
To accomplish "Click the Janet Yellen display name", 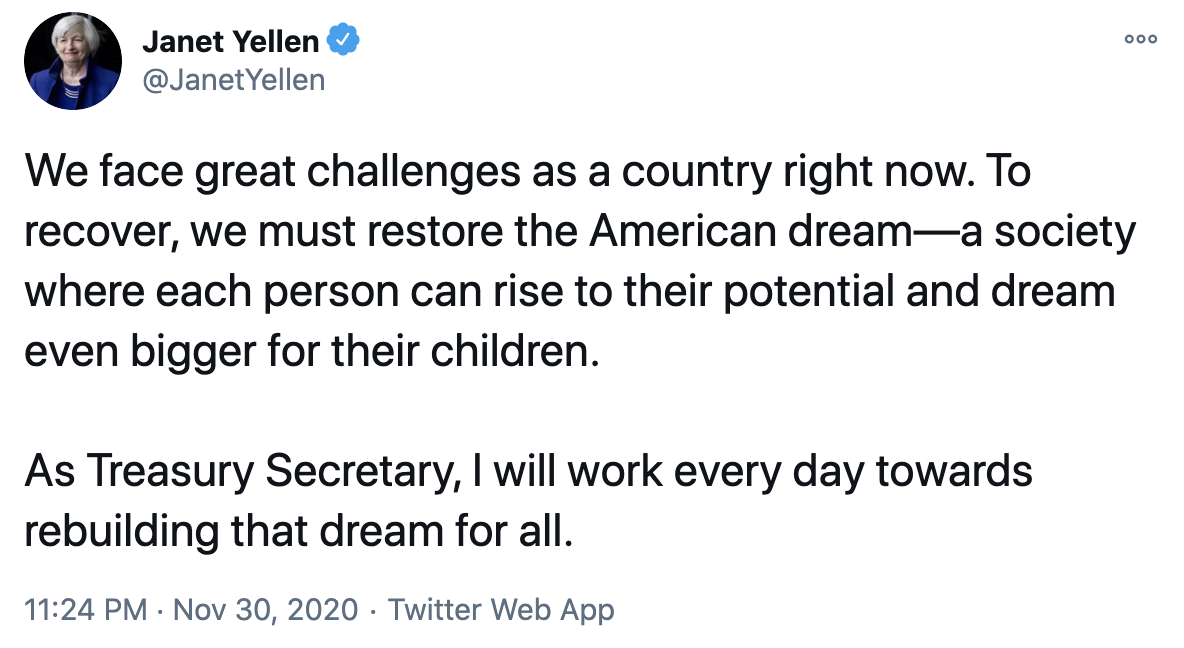I will tap(231, 42).
